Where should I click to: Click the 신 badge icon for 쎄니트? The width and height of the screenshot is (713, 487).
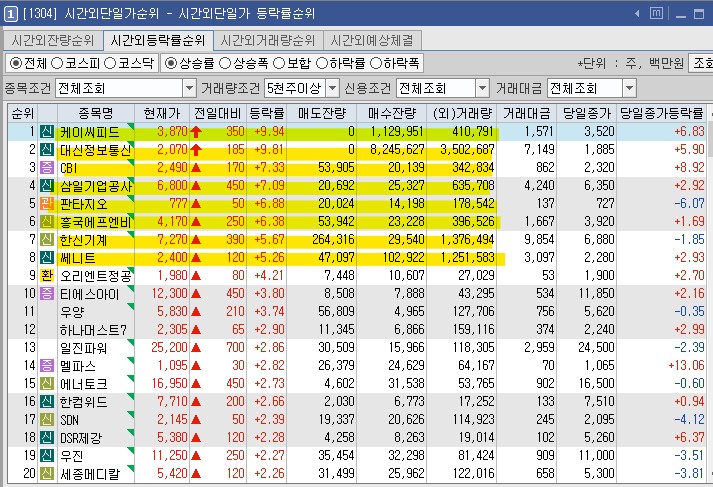click(x=47, y=258)
